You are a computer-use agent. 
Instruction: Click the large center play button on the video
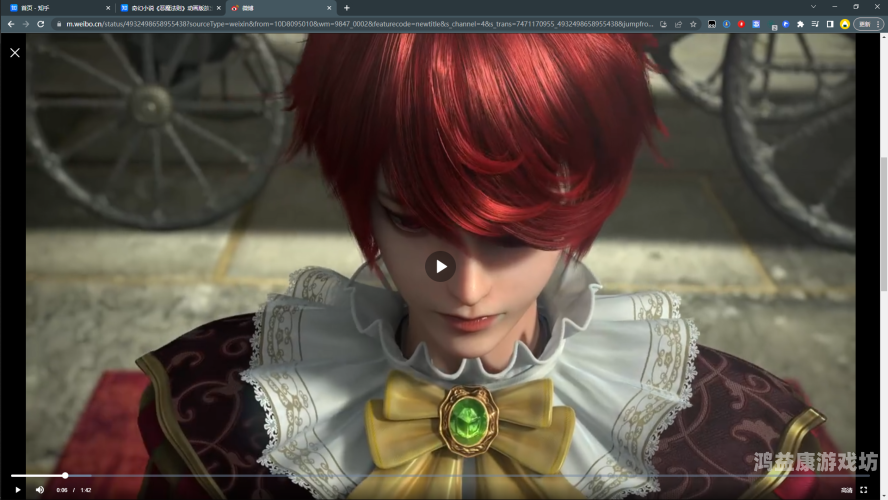[440, 266]
